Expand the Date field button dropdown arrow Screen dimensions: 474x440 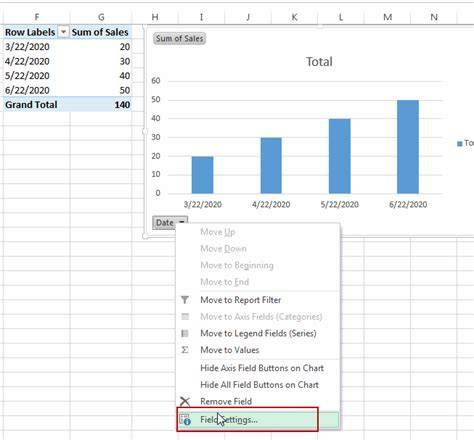coord(182,222)
